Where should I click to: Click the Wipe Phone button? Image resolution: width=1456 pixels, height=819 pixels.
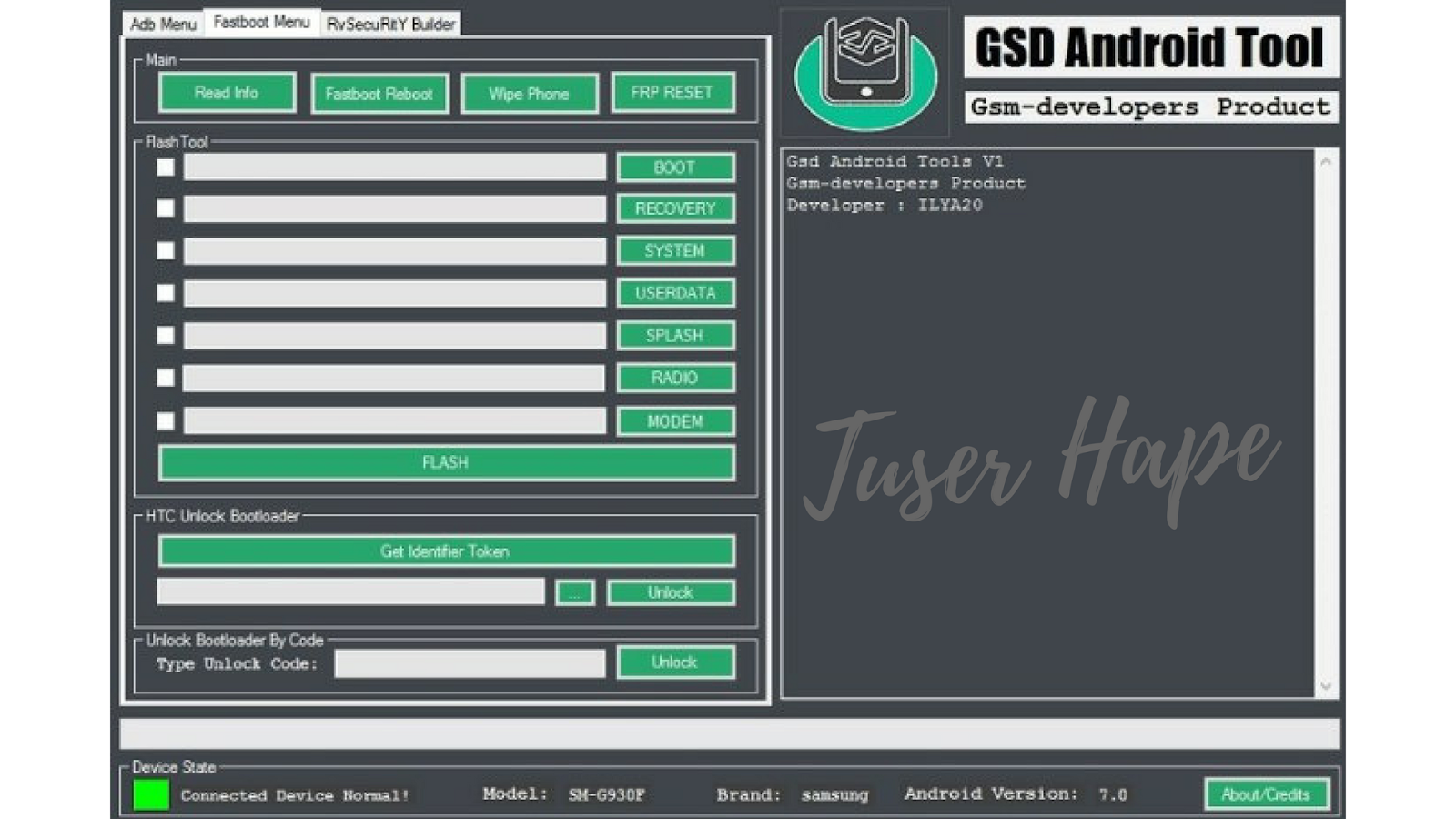tap(529, 92)
